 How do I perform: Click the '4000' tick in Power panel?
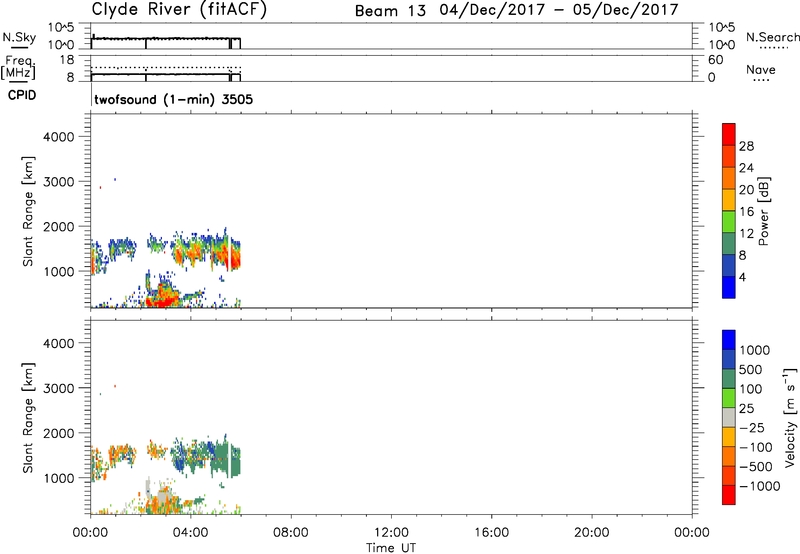tap(59, 137)
